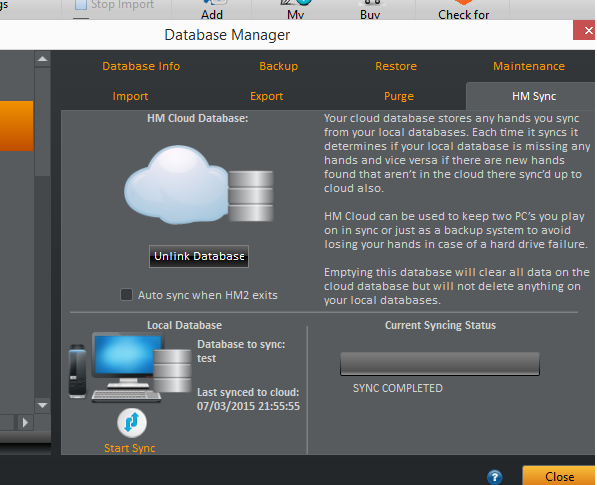Screen dimensions: 597x485
Task: Click Stop Import in the toolbar
Action: (115, 6)
